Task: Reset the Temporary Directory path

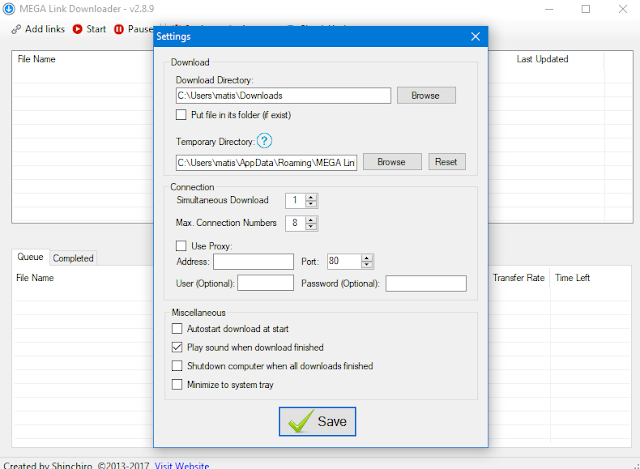Action: pyautogui.click(x=447, y=162)
